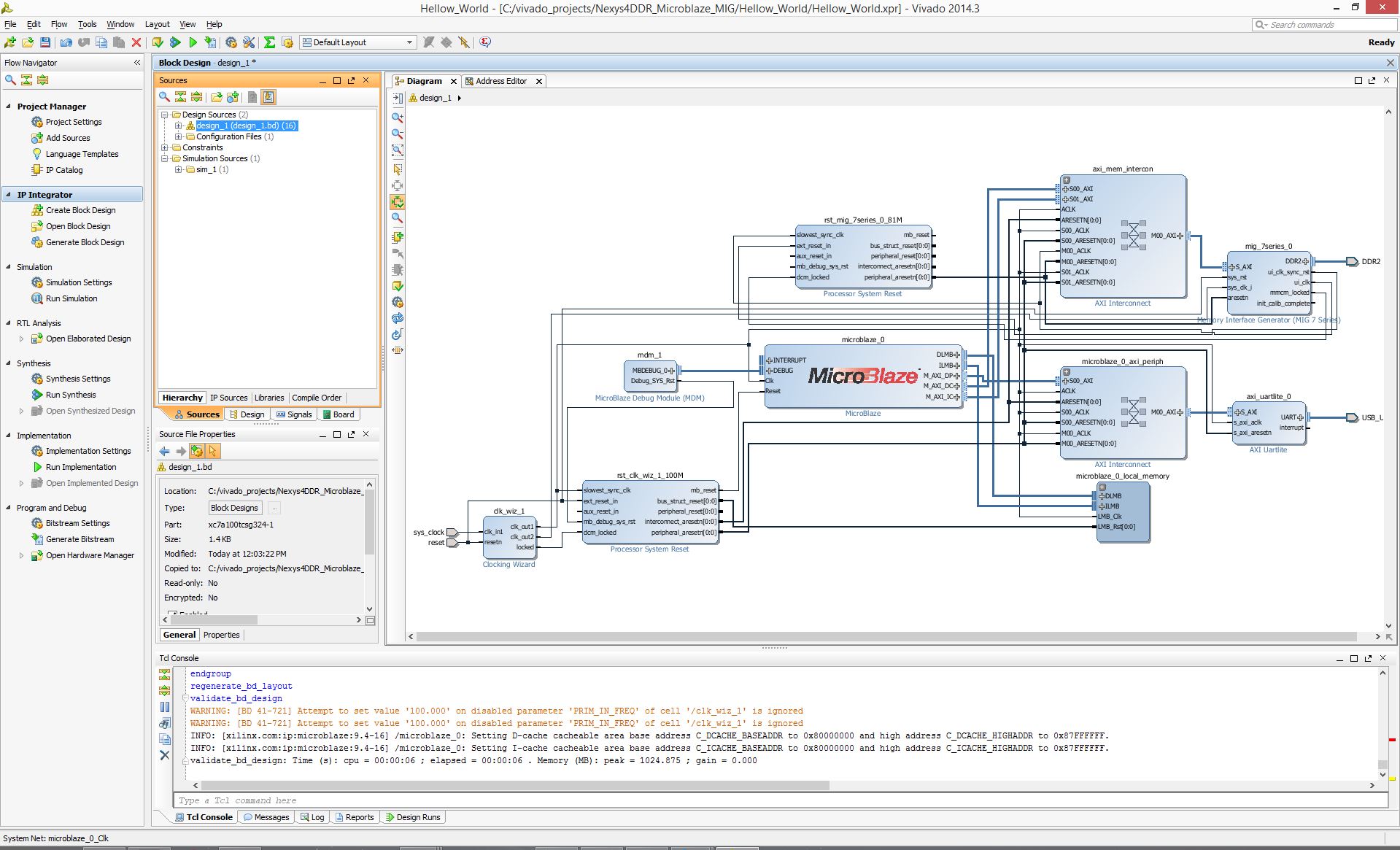Click Zoom Out icon on diagram toolbar
The width and height of the screenshot is (1400, 850).
tap(398, 134)
